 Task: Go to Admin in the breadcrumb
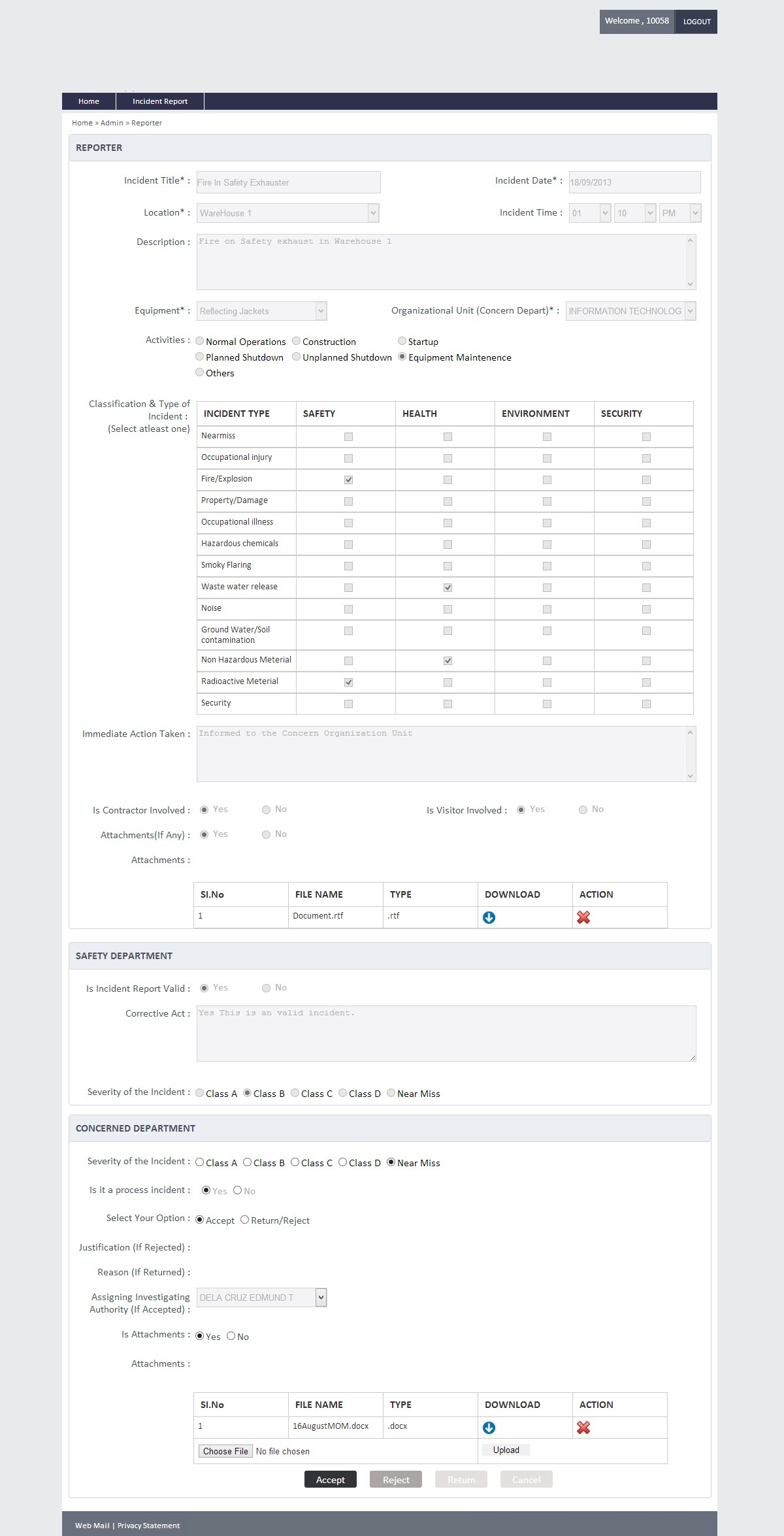[x=112, y=123]
